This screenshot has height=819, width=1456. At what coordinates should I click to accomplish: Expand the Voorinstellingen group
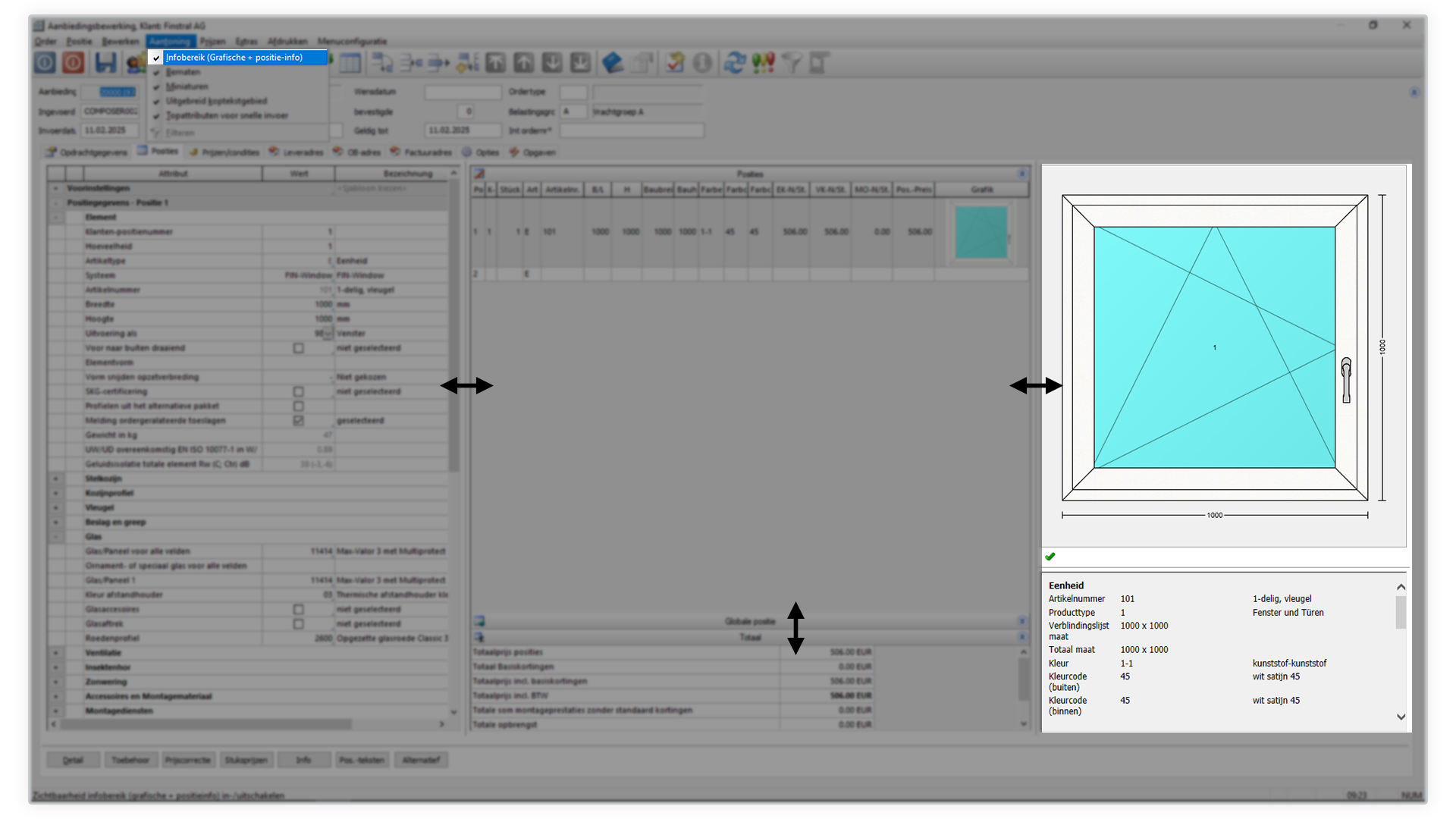56,189
